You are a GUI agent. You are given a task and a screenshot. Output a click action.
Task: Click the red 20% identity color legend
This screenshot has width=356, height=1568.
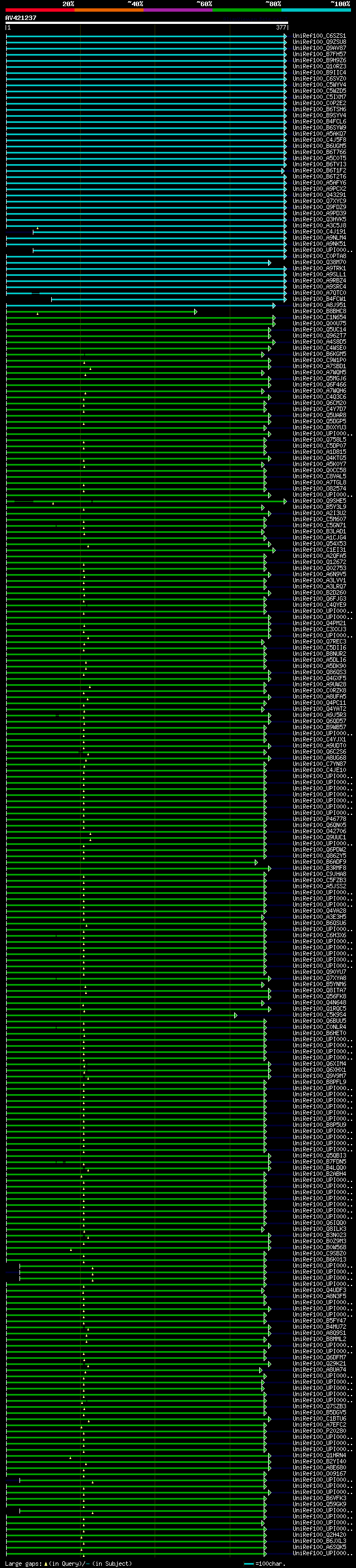coord(40,10)
